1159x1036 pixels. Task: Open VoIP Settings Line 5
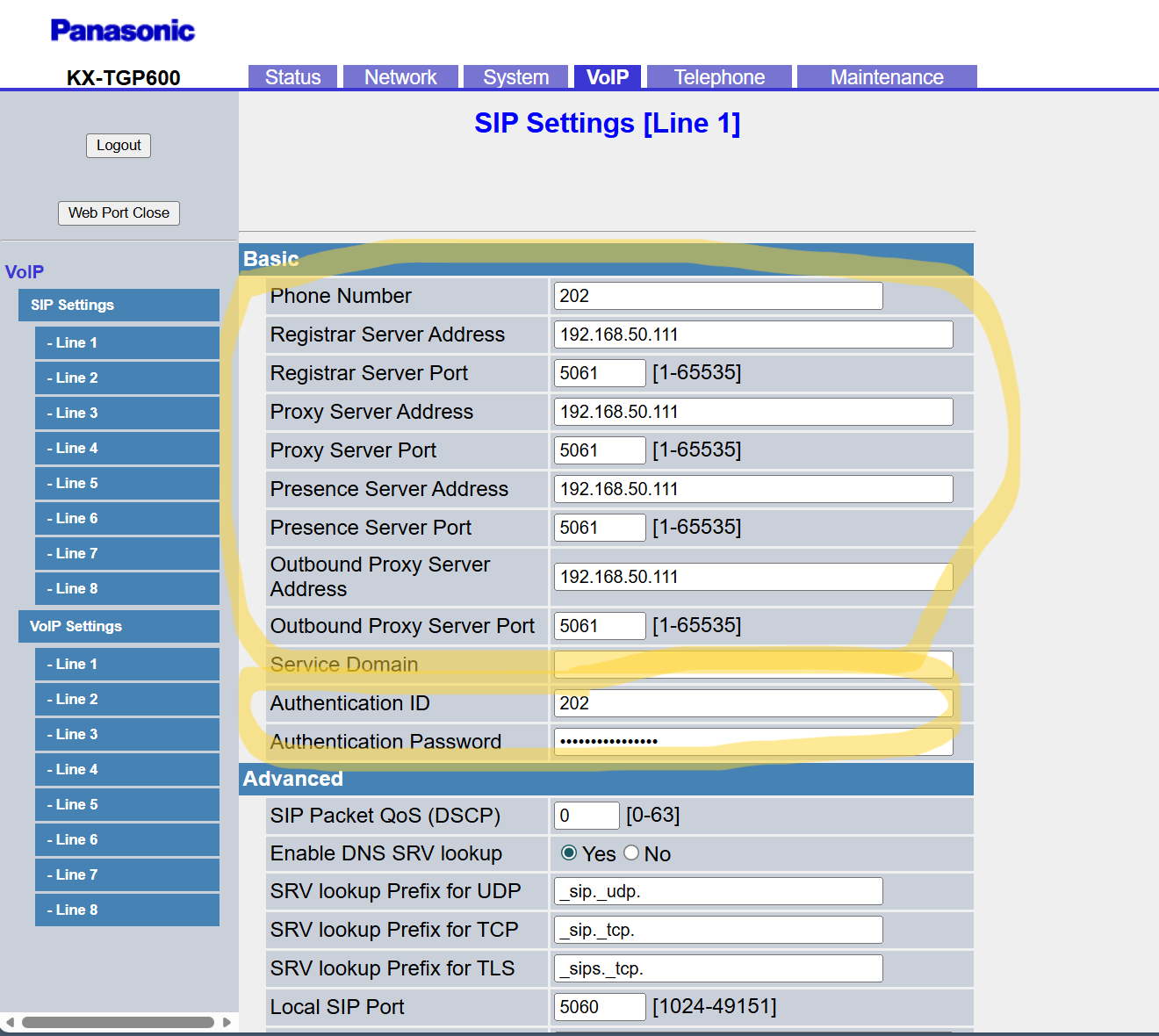point(127,804)
